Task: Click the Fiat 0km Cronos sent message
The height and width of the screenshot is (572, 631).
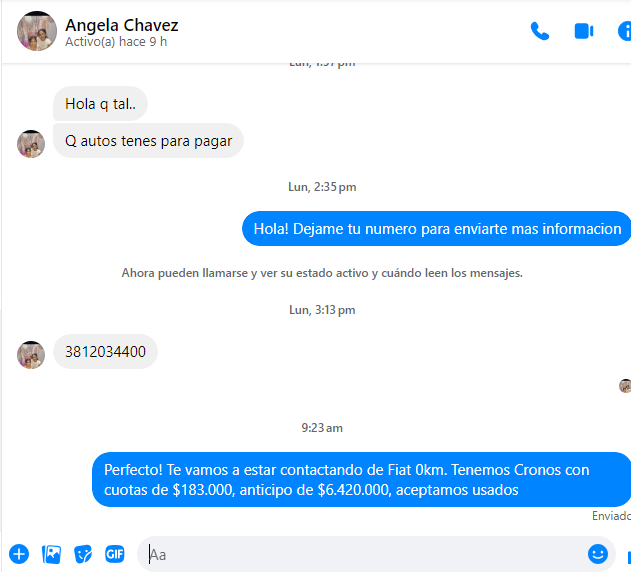Action: point(362,479)
